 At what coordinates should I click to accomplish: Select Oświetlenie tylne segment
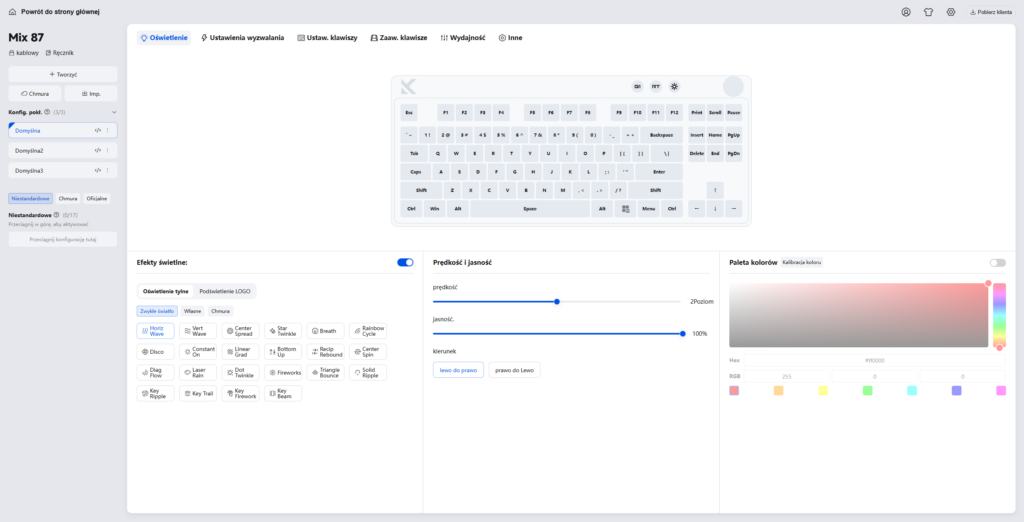(166, 291)
